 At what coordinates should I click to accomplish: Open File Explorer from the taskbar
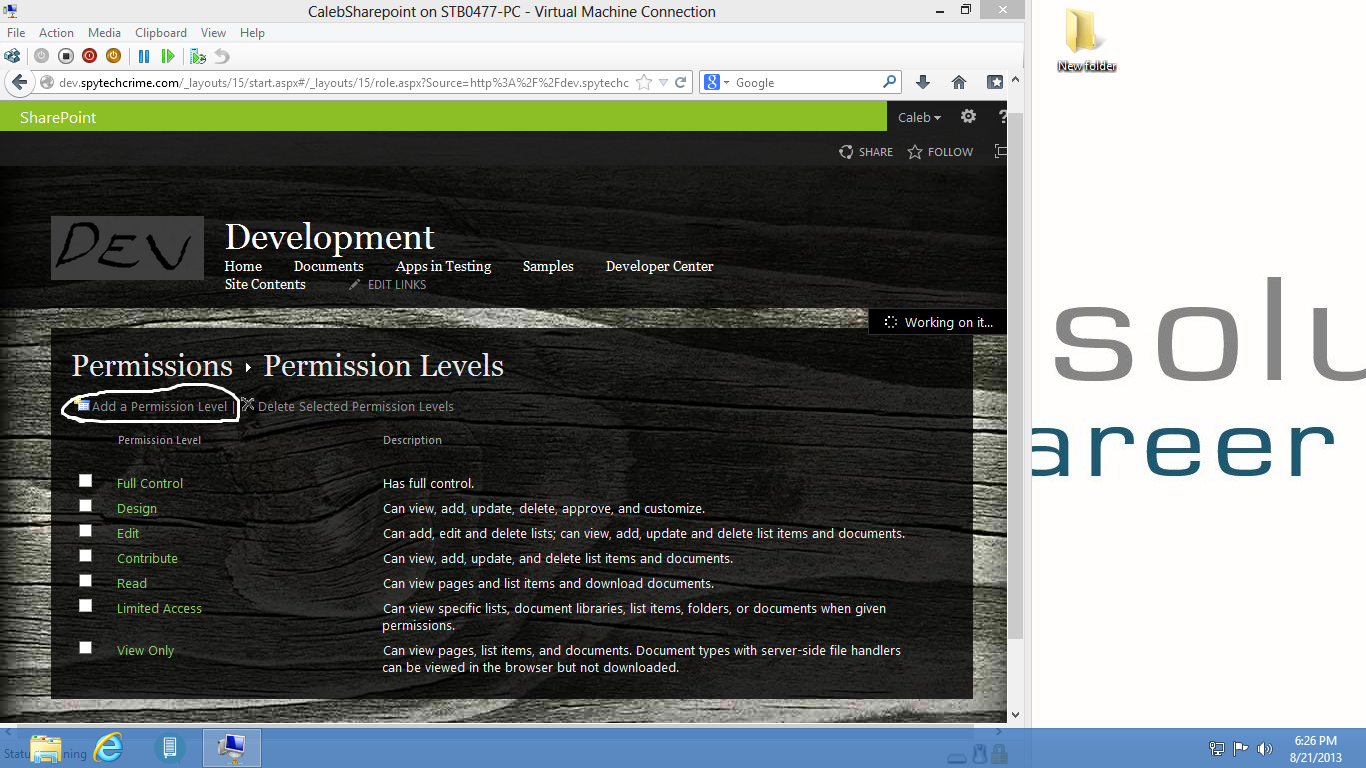click(x=46, y=748)
